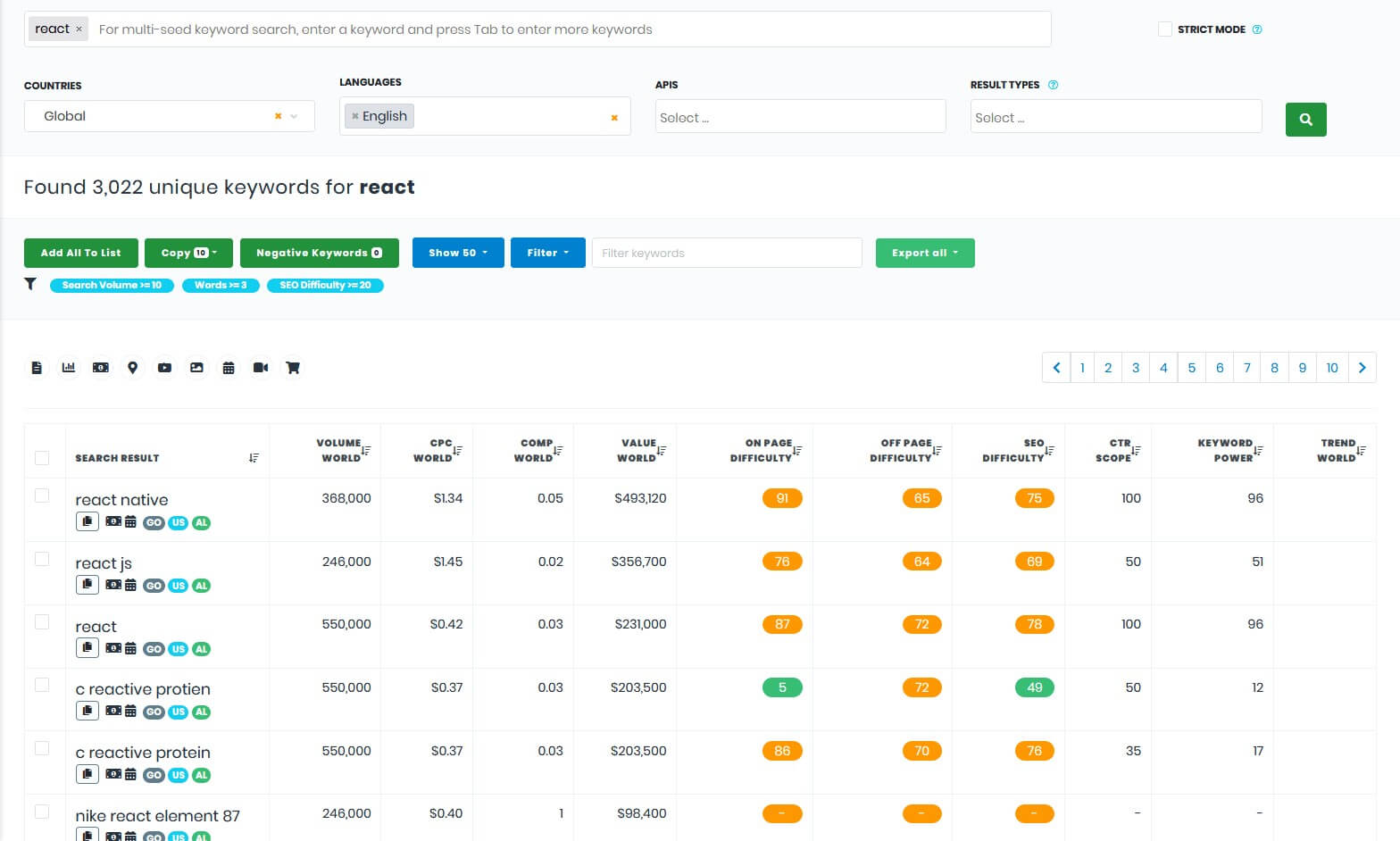Click the money bill icon in the icon row

pos(101,368)
